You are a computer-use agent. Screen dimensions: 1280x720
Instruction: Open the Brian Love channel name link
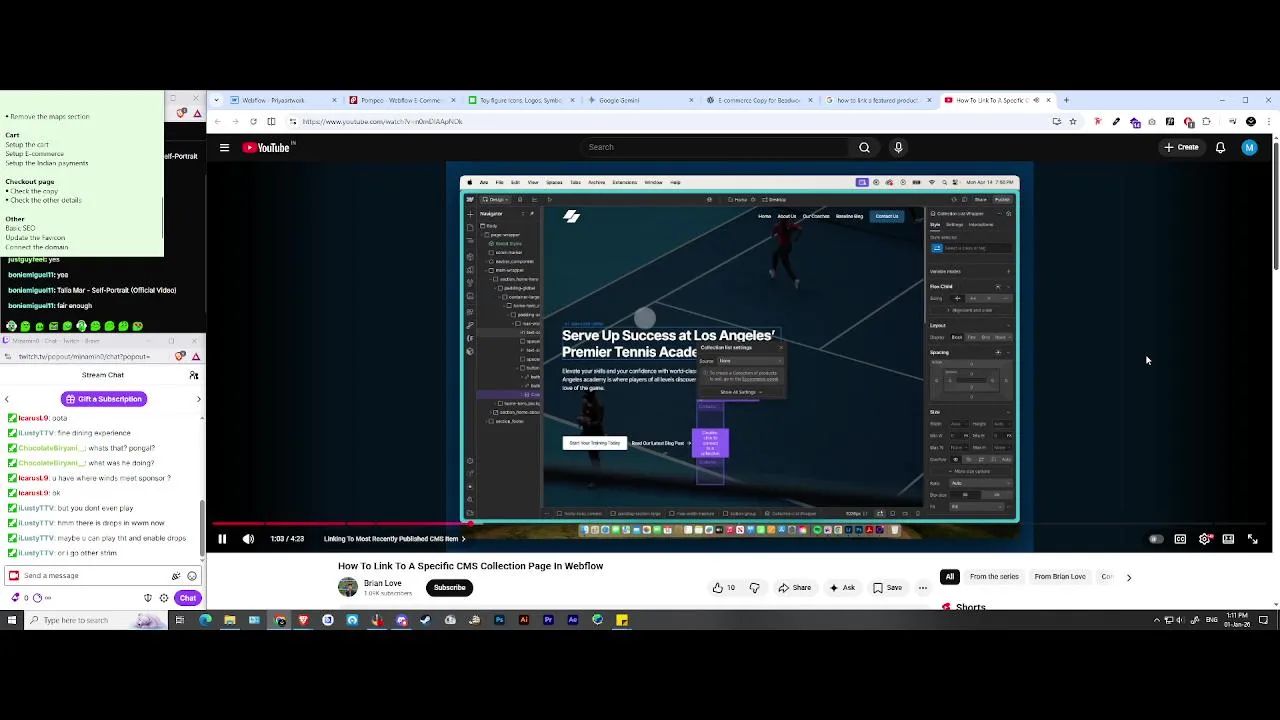(383, 583)
